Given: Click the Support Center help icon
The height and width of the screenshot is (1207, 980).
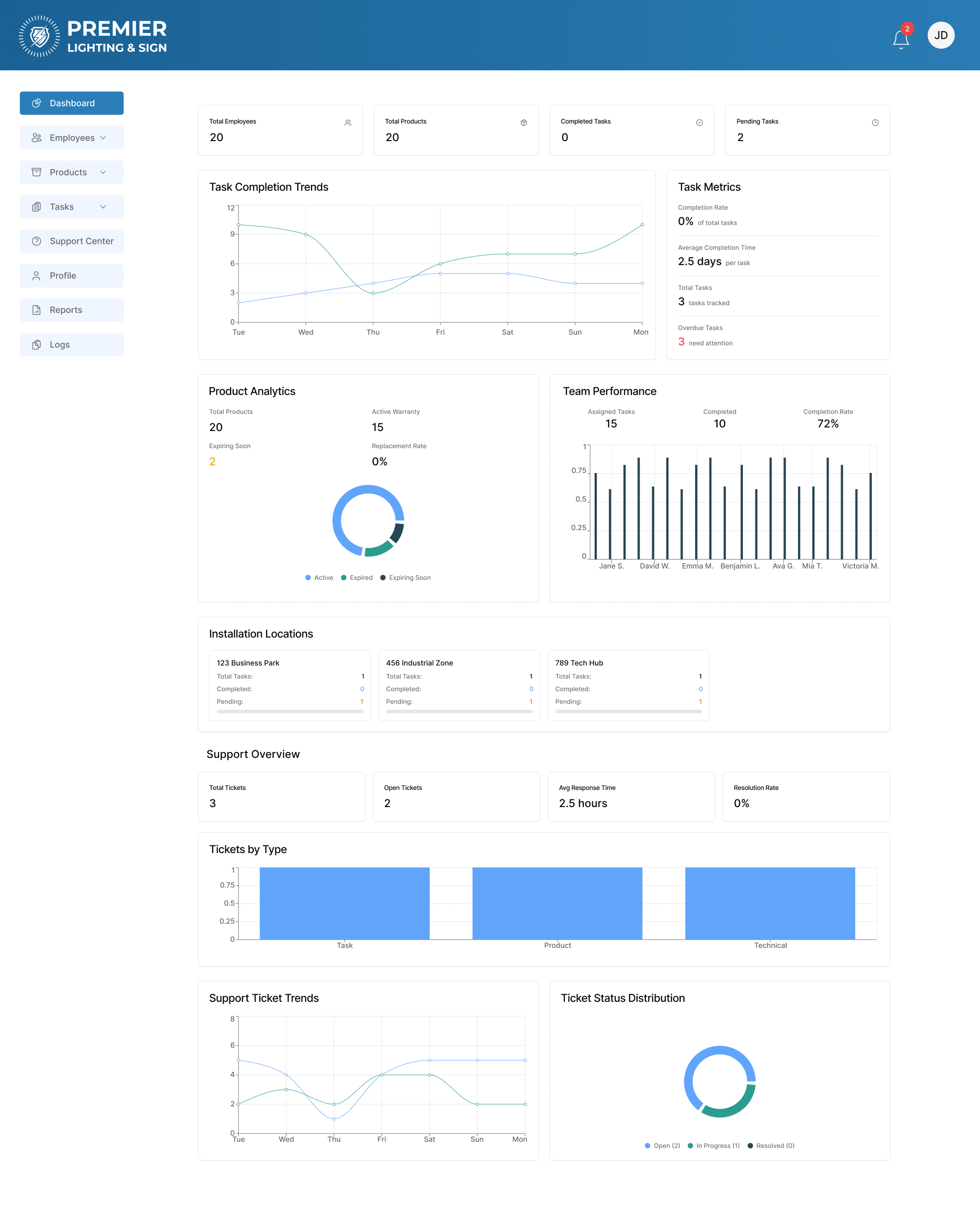Looking at the screenshot, I should click(37, 241).
